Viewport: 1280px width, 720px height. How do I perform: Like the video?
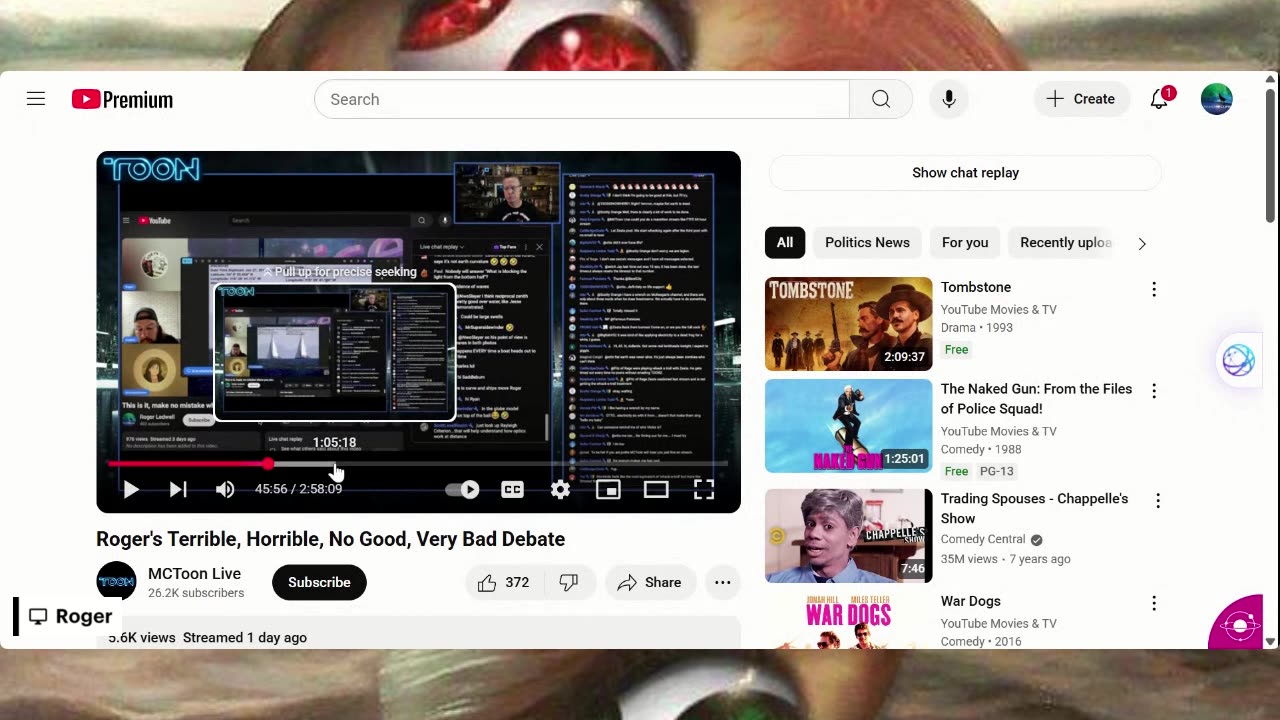(503, 582)
